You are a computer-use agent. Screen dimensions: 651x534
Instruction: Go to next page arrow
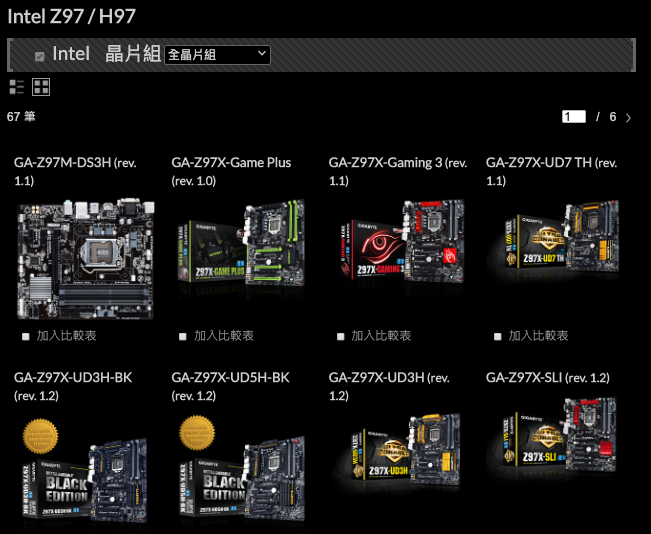(x=628, y=118)
